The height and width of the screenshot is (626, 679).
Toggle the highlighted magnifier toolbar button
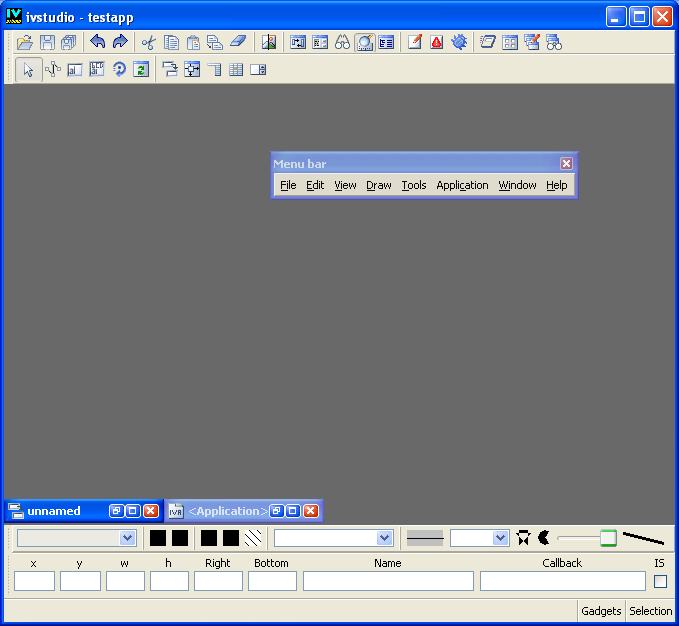tap(364, 42)
